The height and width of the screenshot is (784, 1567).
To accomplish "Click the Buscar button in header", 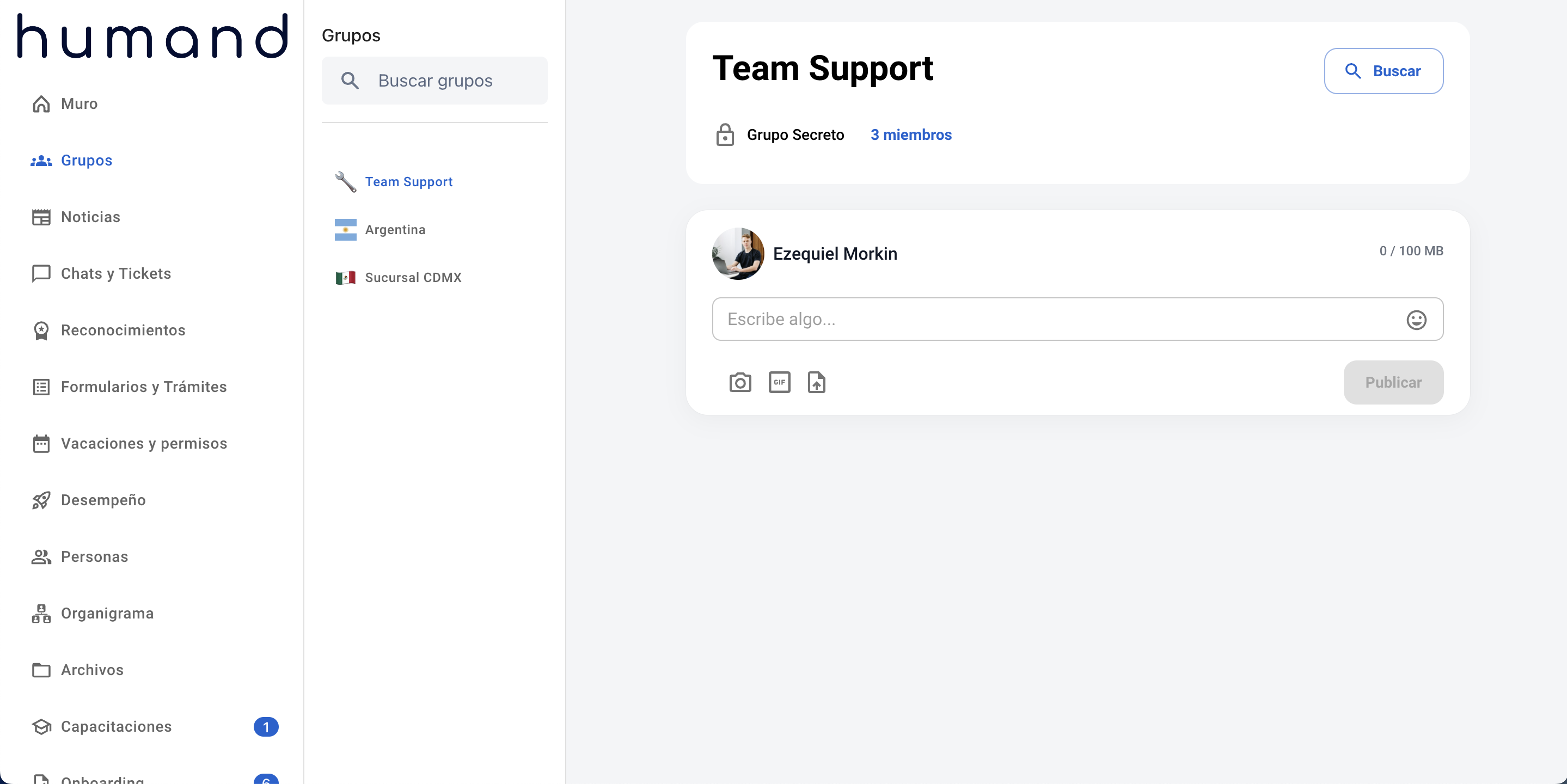I will click(x=1384, y=71).
